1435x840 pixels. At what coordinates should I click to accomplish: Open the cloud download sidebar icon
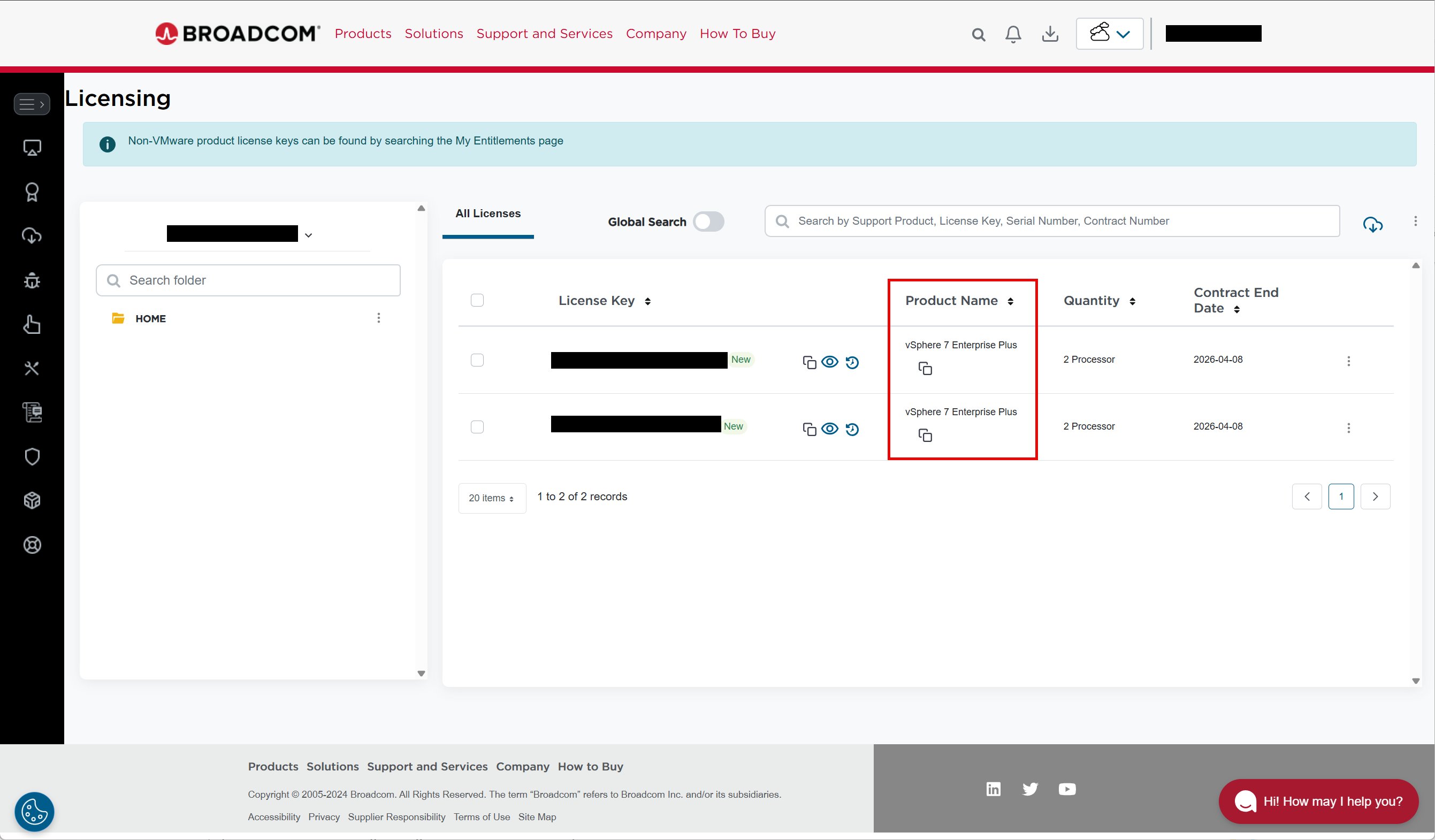(x=32, y=236)
